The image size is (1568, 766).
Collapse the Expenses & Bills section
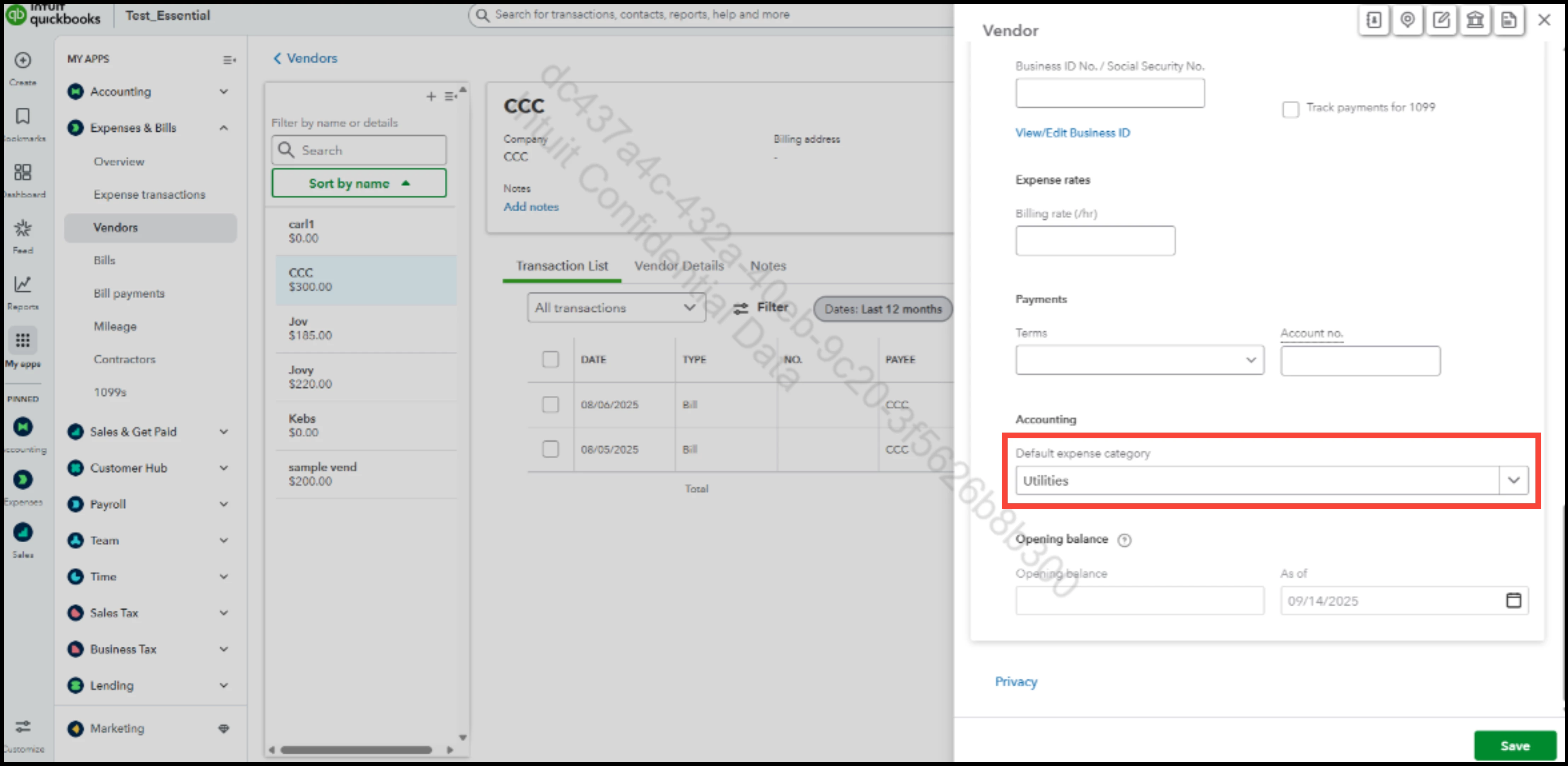tap(223, 128)
